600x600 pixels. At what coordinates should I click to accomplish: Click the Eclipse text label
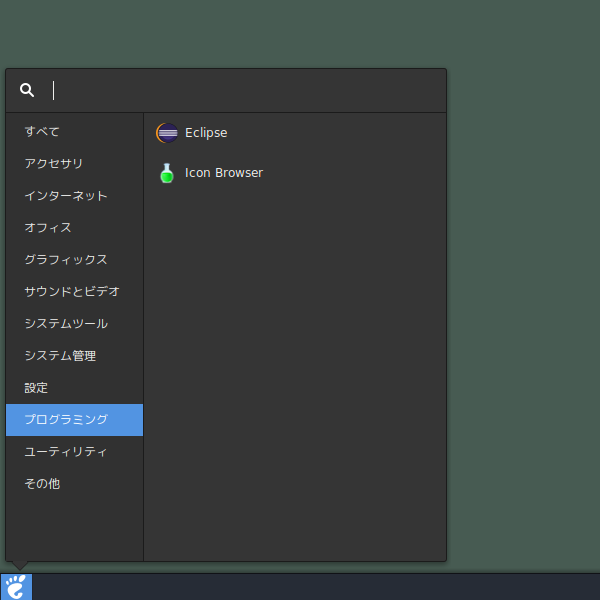click(206, 133)
